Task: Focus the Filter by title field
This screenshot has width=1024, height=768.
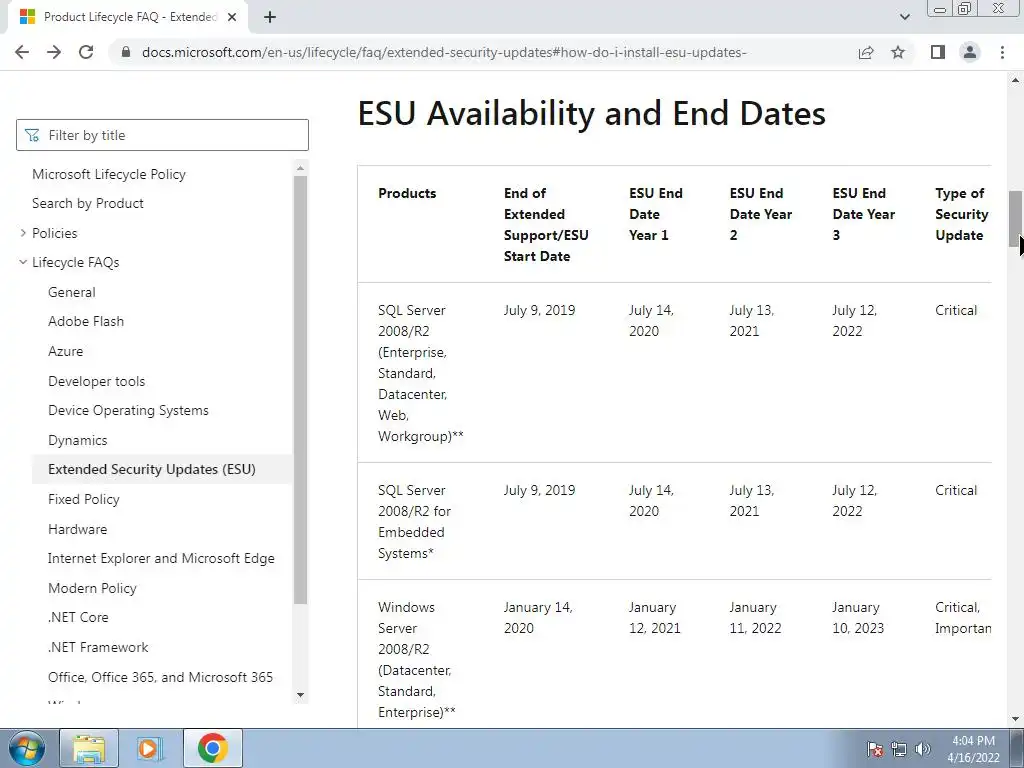Action: [162, 135]
